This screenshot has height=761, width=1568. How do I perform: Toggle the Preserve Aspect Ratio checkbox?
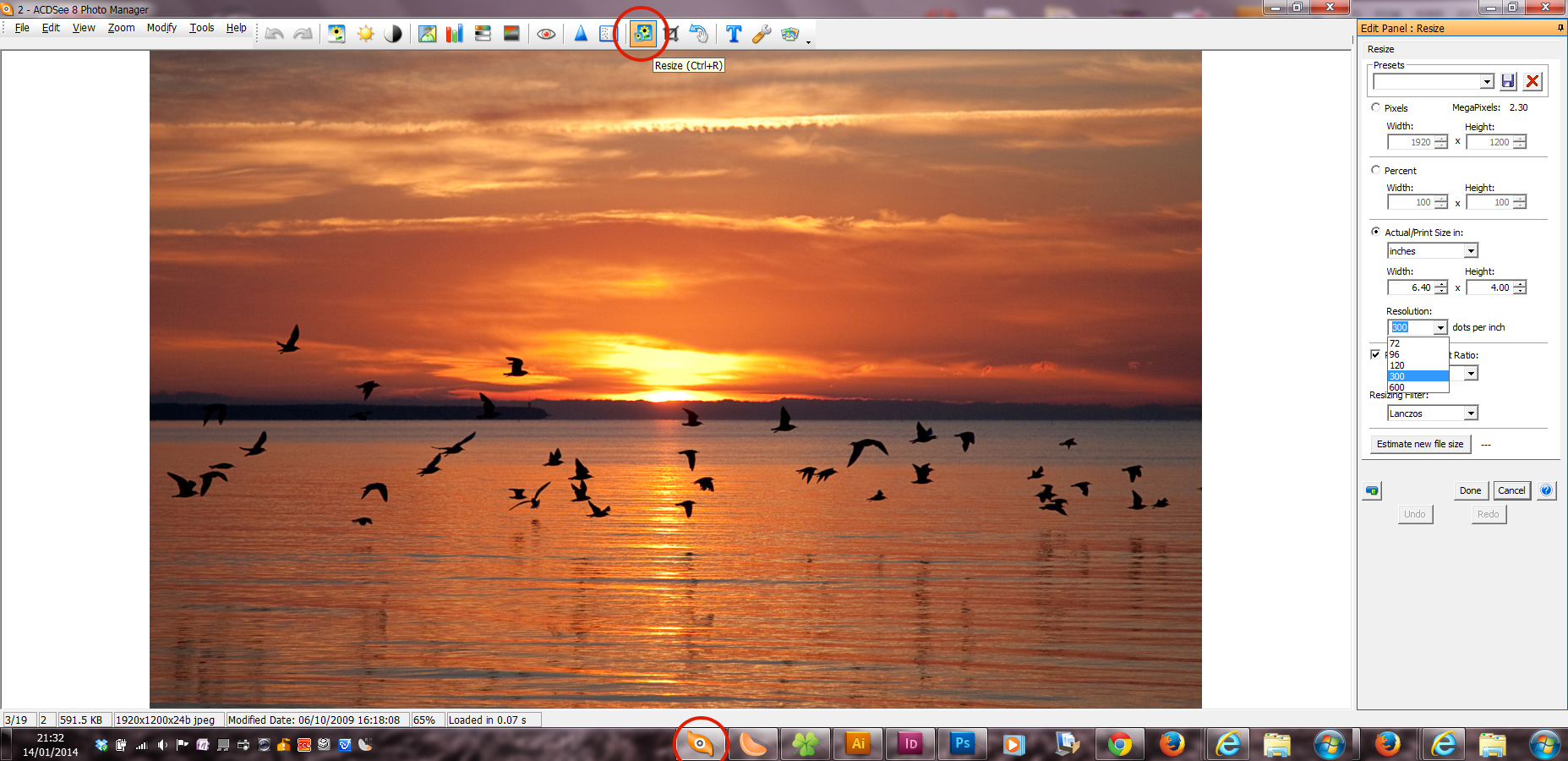click(x=1375, y=354)
